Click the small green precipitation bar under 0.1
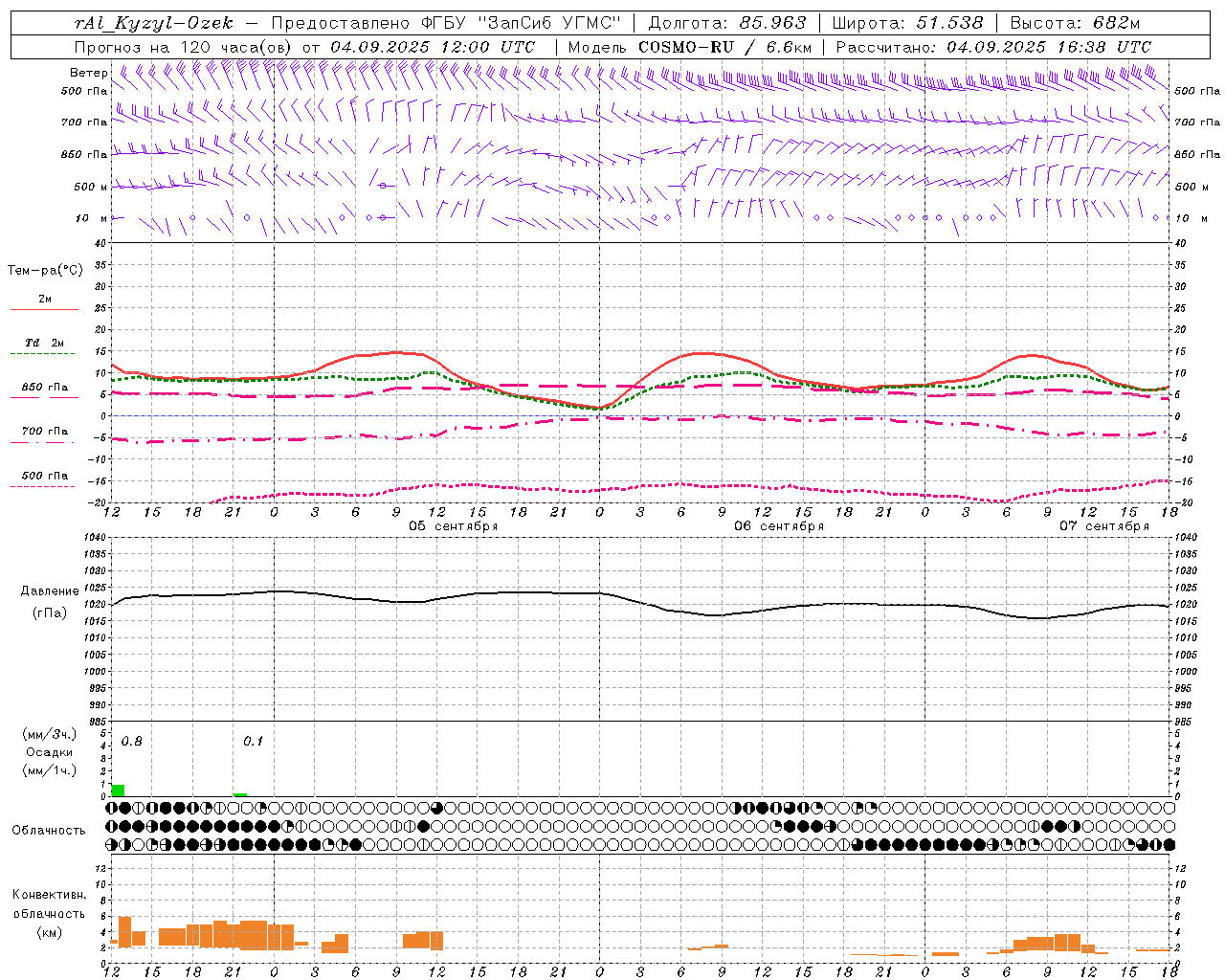This screenshot has height=980, width=1225. point(240,794)
